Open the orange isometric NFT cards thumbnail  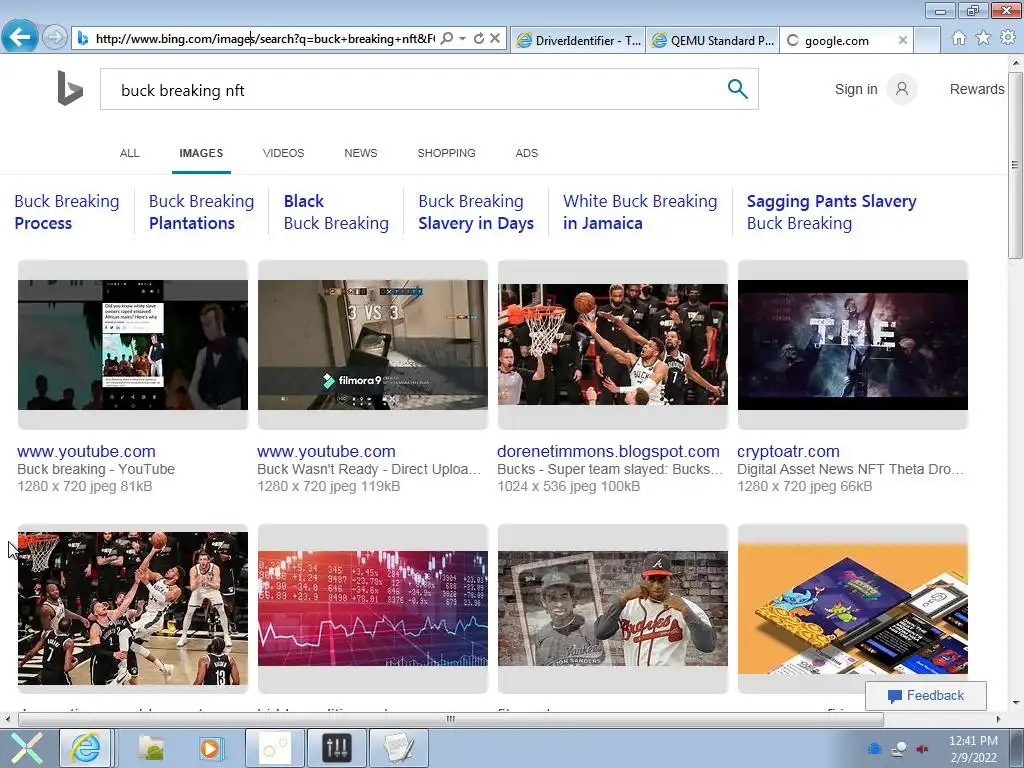point(853,609)
